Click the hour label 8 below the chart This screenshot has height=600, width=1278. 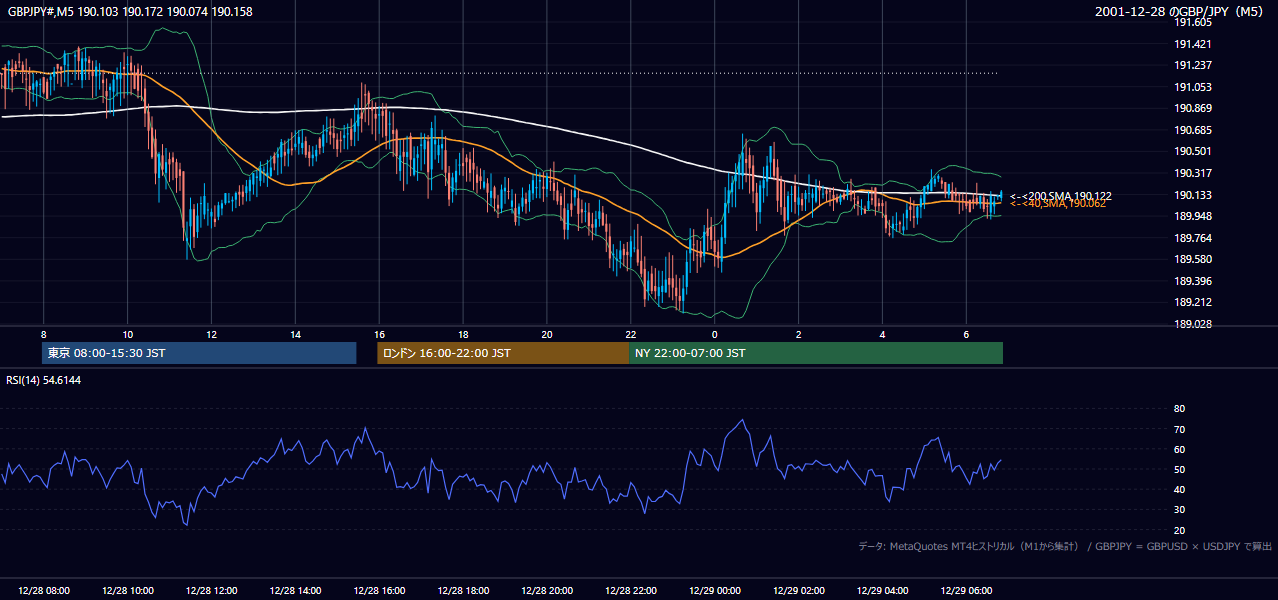[44, 334]
